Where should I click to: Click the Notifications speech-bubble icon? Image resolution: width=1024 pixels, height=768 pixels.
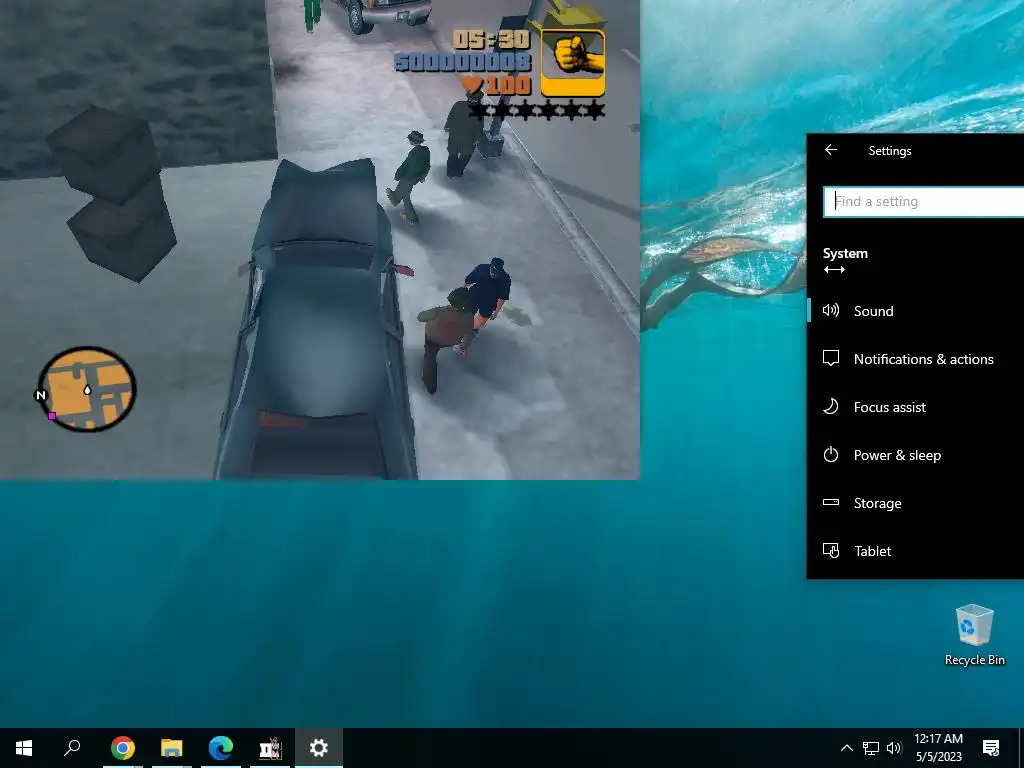(831, 359)
